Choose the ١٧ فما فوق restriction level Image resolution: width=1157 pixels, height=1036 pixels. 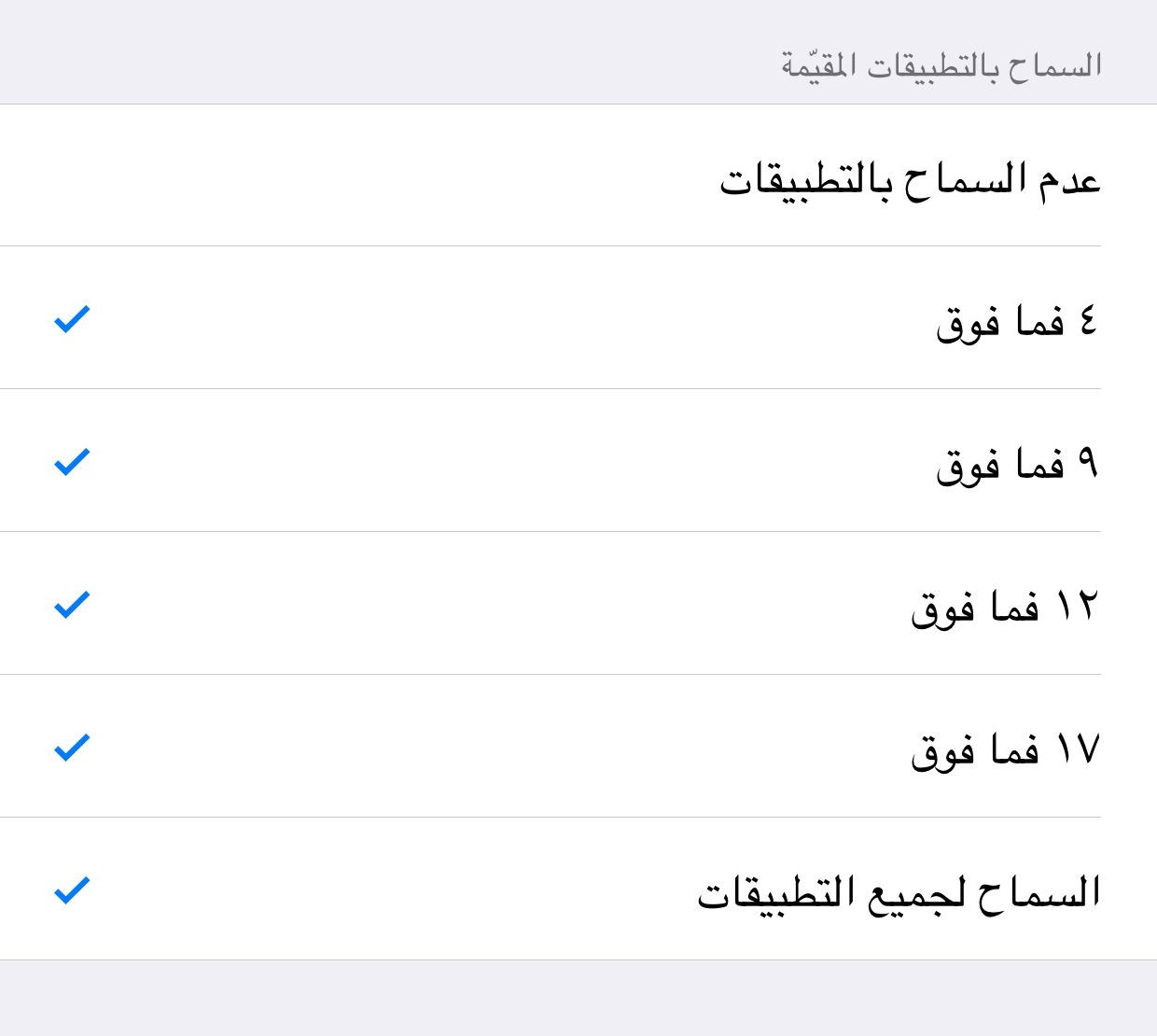click(578, 746)
